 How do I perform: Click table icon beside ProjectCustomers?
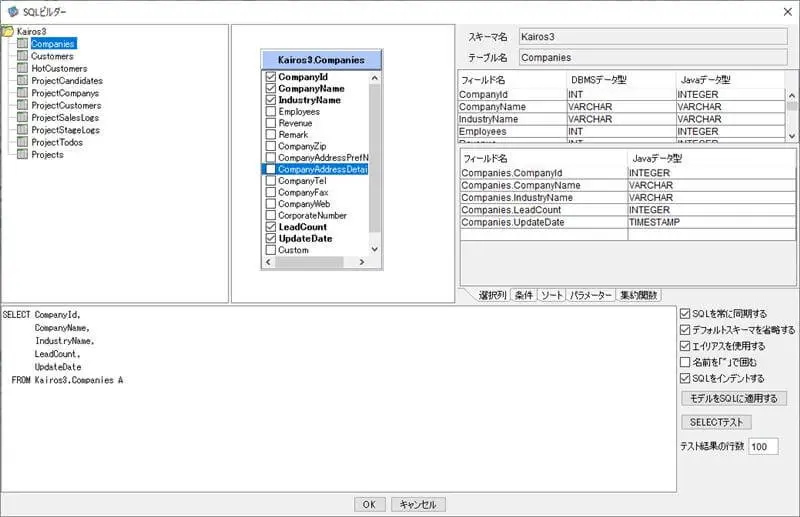click(22, 105)
